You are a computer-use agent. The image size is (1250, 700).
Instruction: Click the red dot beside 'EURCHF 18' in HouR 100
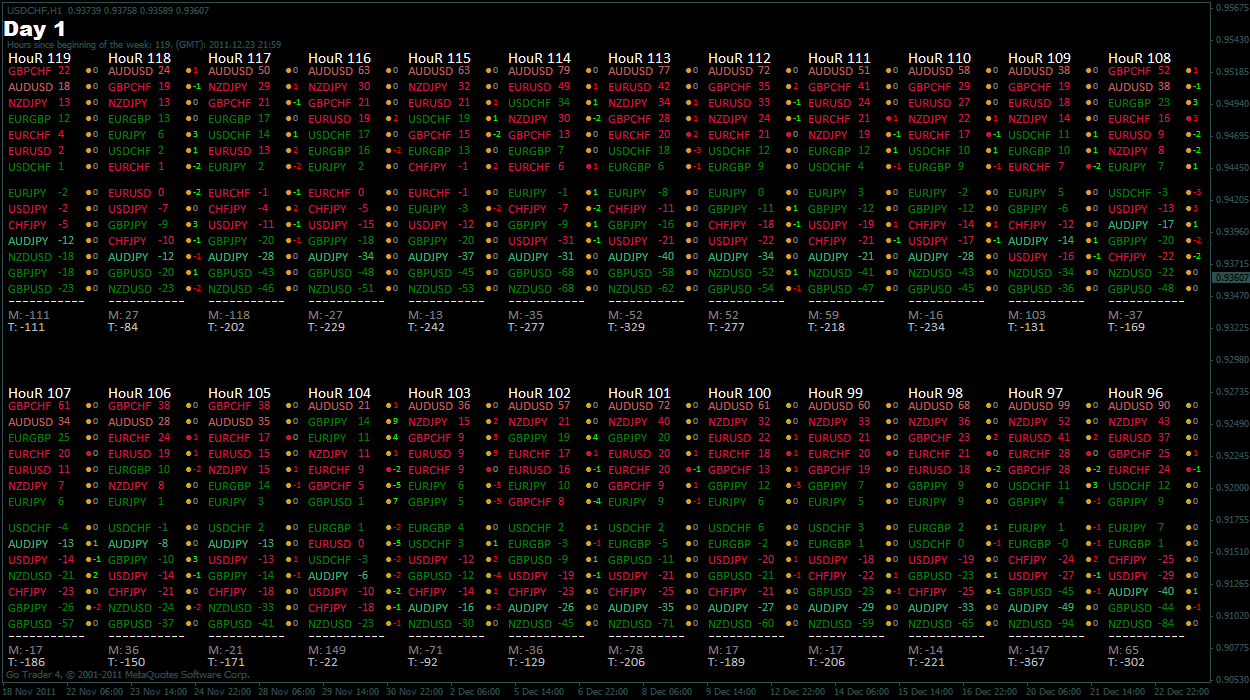(788, 454)
